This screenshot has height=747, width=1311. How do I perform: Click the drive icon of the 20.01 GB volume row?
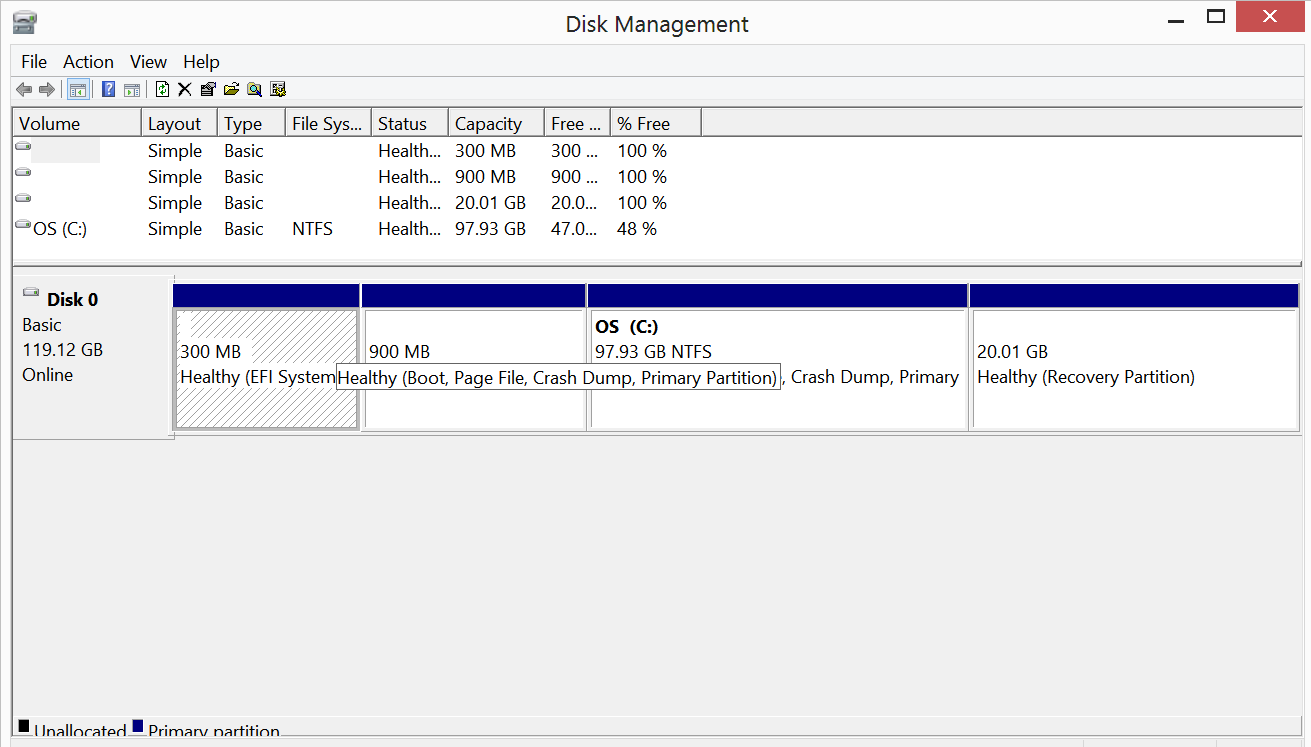(x=23, y=199)
